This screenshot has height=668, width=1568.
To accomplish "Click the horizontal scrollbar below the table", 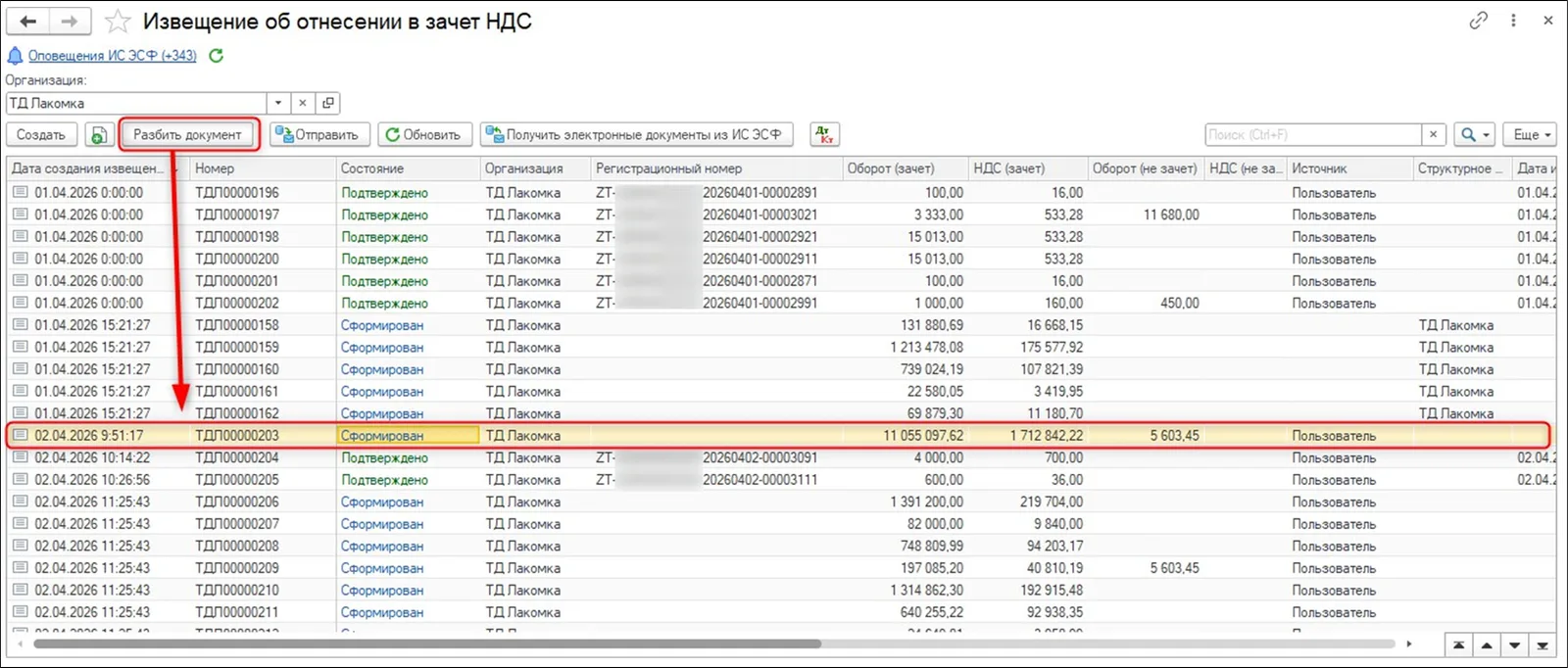I will 427,644.
